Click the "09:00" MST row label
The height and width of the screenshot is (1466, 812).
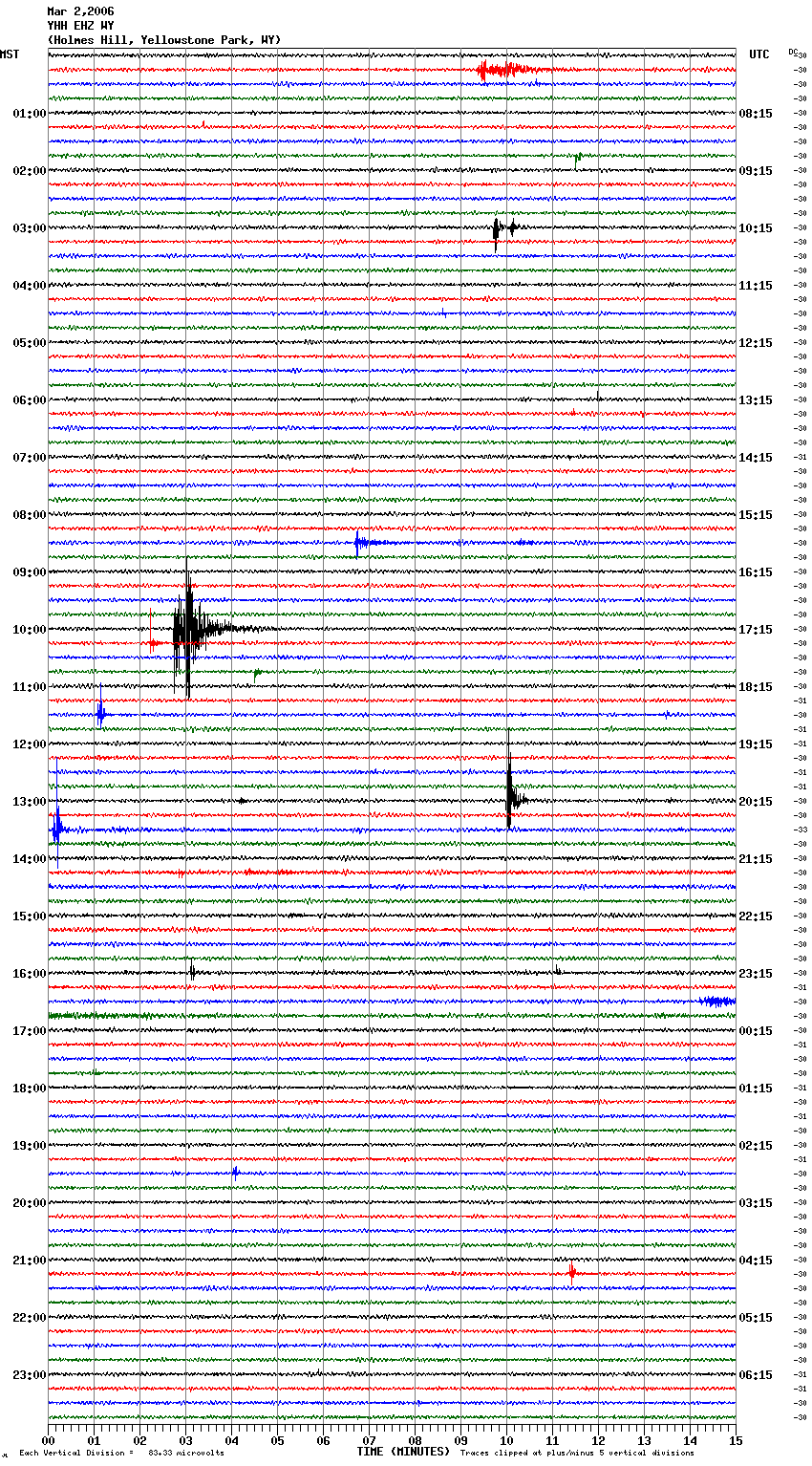pos(30,572)
